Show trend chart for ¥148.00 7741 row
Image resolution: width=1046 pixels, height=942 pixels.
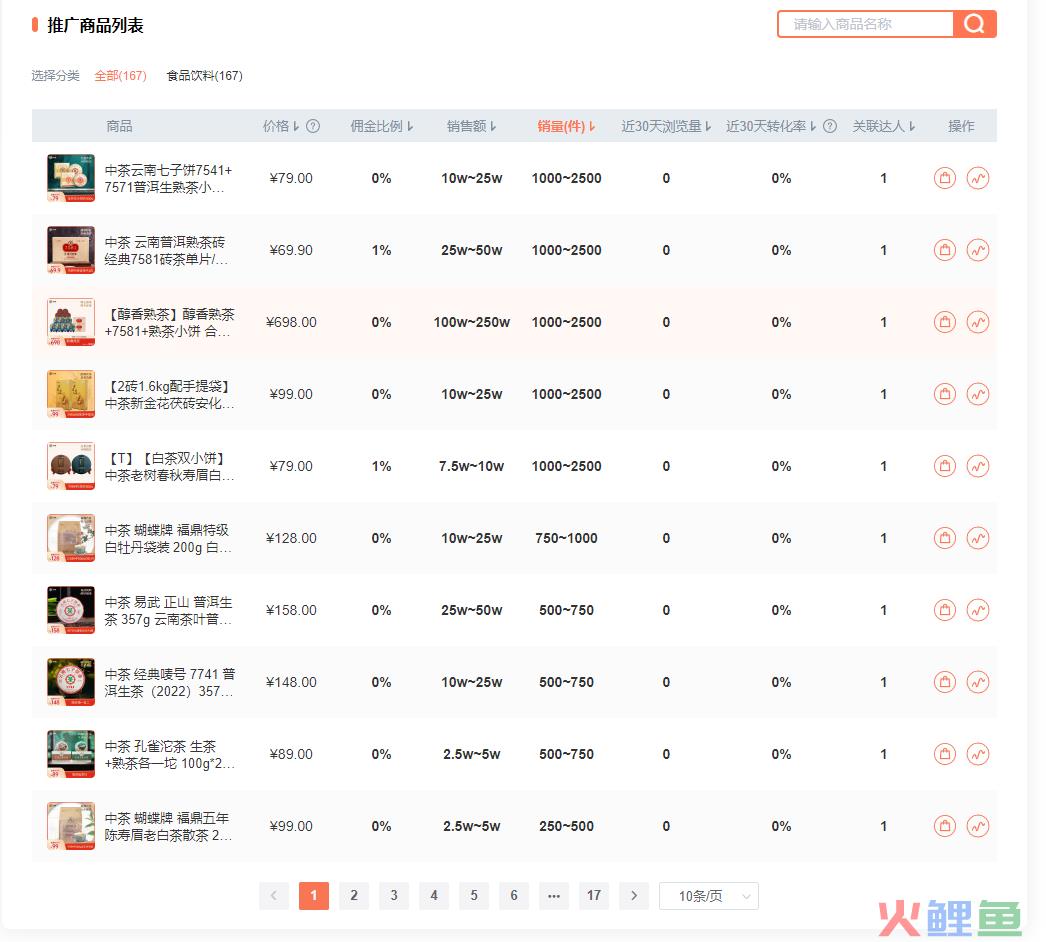(978, 682)
